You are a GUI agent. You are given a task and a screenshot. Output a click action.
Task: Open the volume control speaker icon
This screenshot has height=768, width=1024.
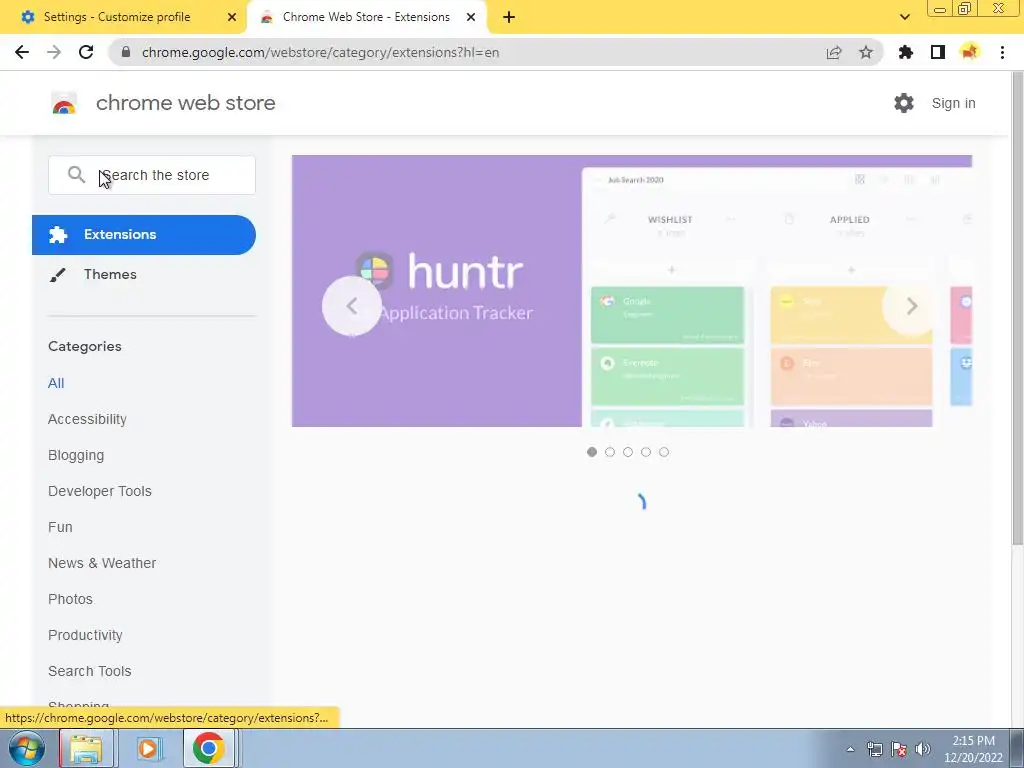pos(923,749)
